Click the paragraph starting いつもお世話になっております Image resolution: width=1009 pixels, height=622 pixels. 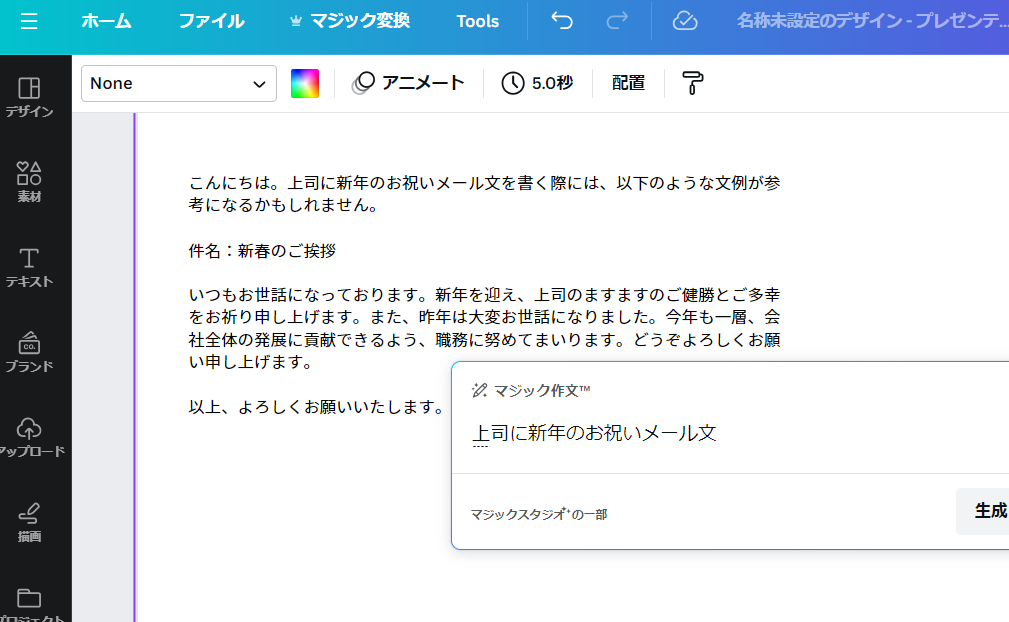point(484,329)
